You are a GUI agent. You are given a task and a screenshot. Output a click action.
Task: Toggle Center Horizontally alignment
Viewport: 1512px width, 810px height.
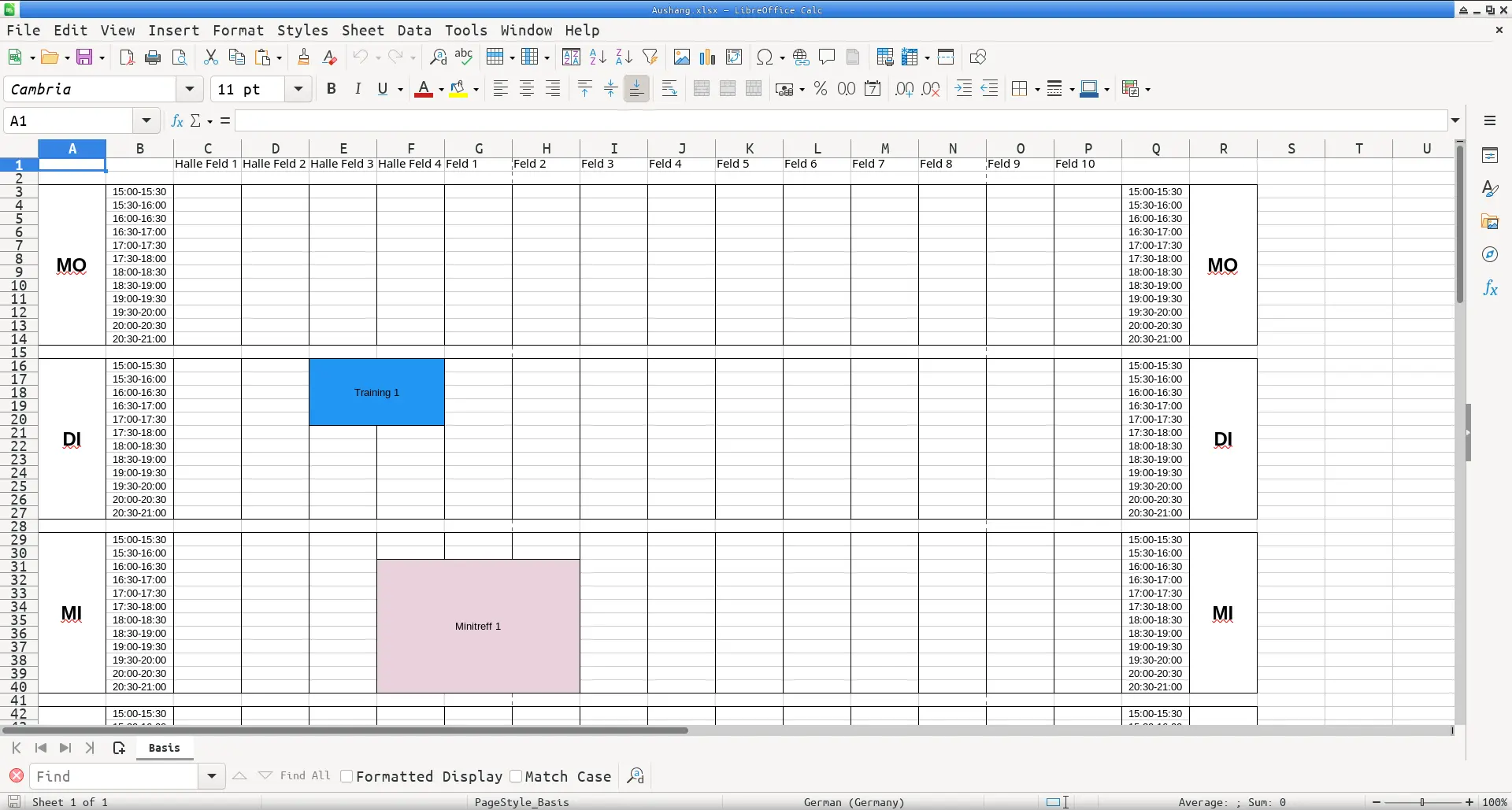pos(527,89)
